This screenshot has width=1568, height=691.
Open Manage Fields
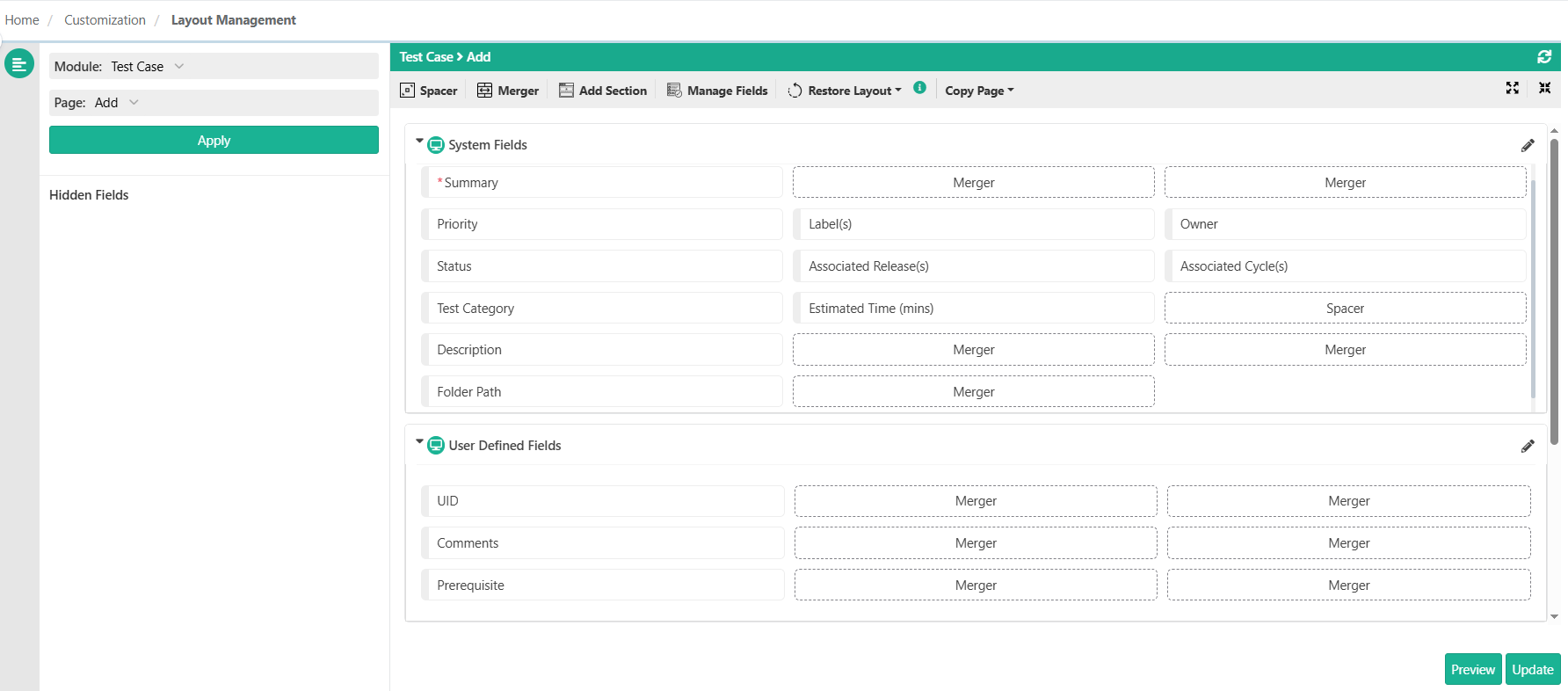point(717,91)
